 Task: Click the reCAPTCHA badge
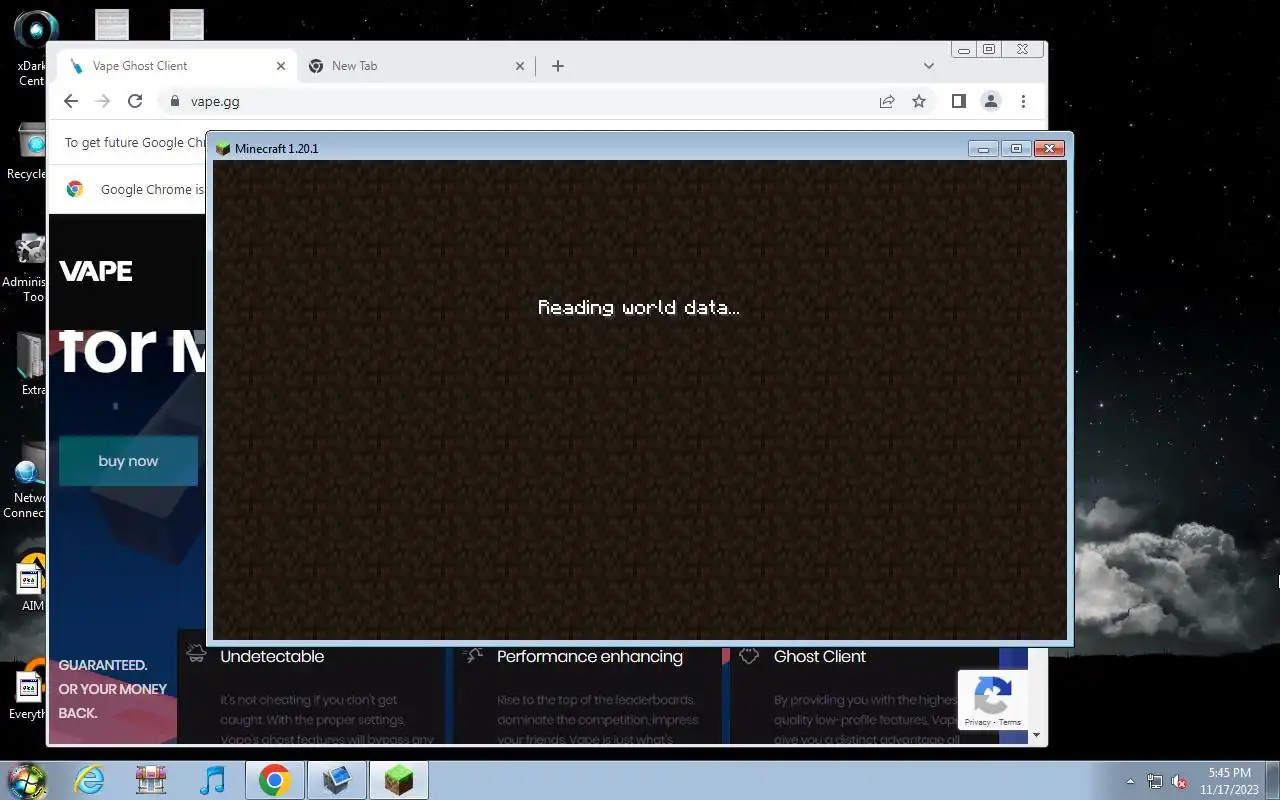point(992,699)
